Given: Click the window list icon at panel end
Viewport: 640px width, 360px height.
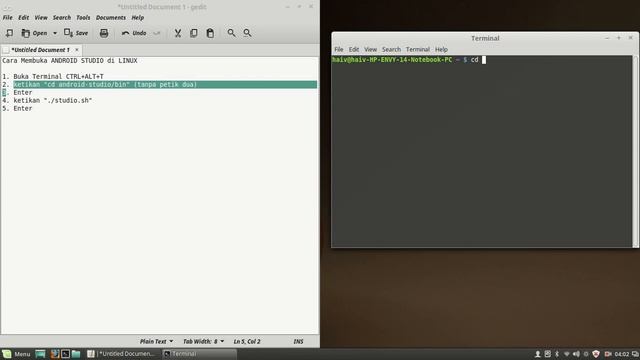Looking at the screenshot, I should [635, 354].
